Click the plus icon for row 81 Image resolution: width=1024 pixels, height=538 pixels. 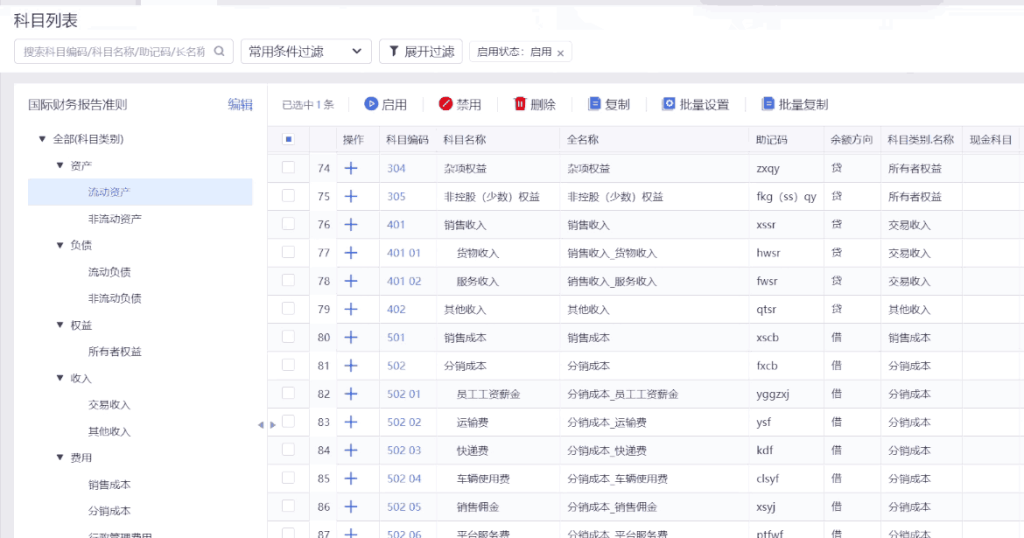351,365
